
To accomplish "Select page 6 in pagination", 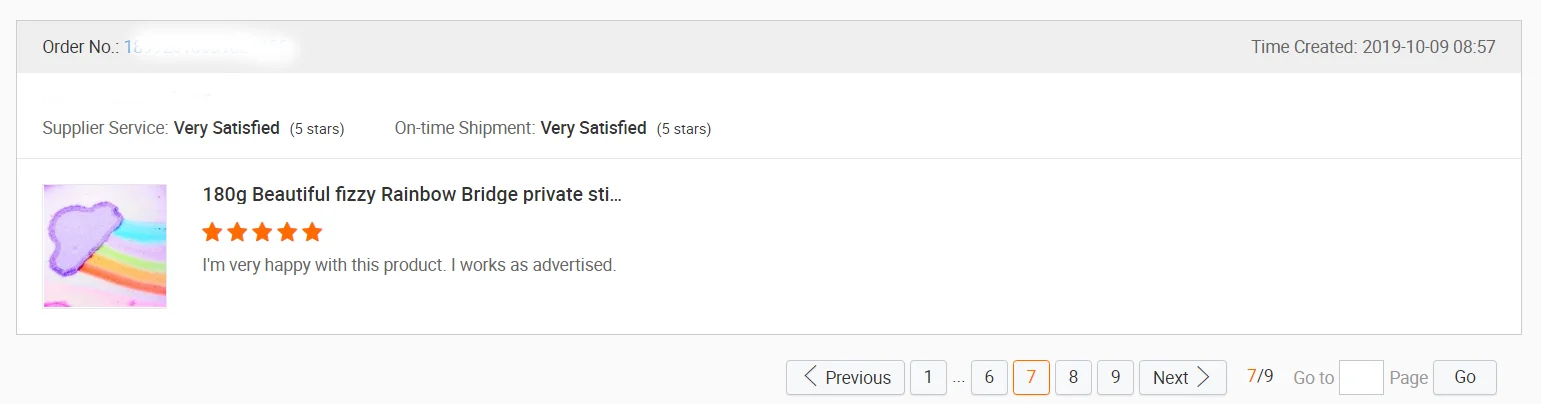I will 989,377.
